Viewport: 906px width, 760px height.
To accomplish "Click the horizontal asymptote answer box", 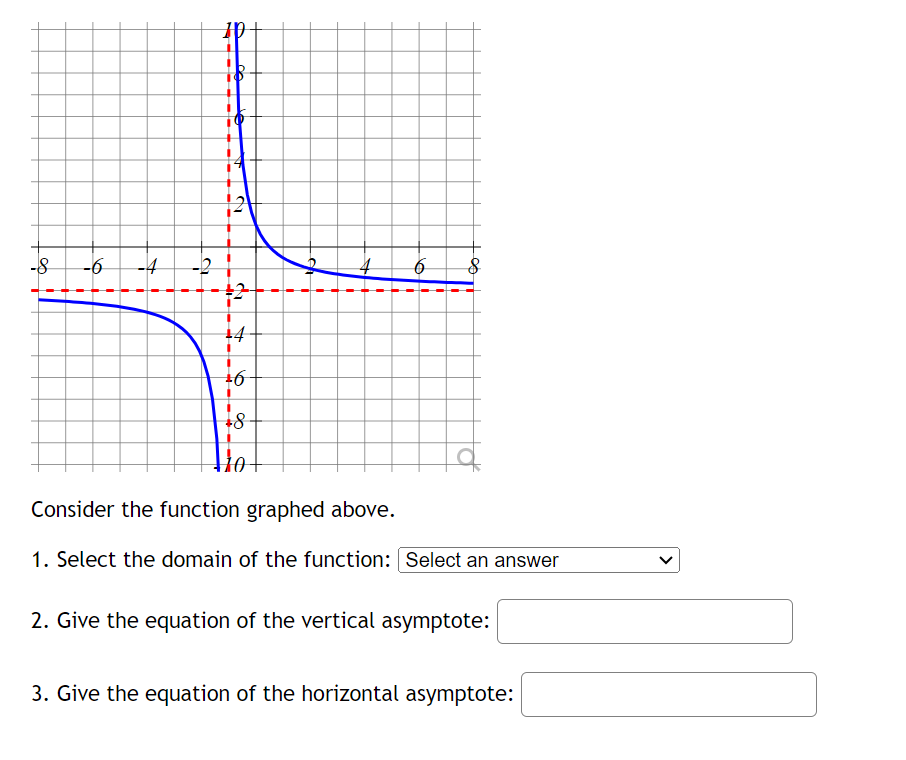I will pos(668,693).
